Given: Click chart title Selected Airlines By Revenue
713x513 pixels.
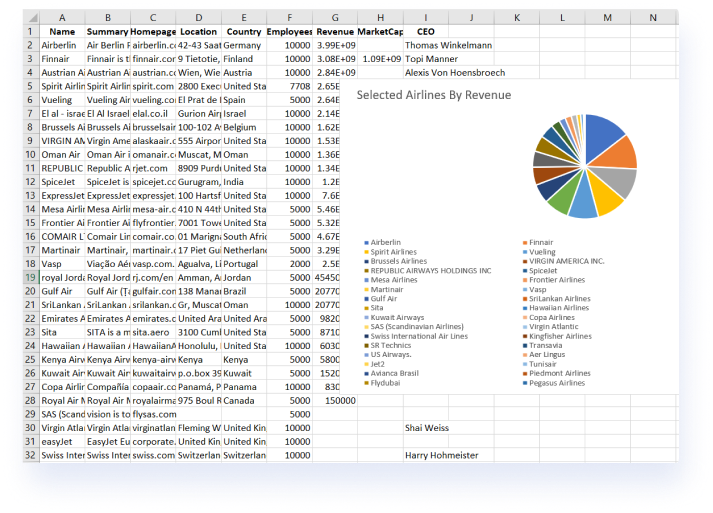Looking at the screenshot, I should coord(434,95).
